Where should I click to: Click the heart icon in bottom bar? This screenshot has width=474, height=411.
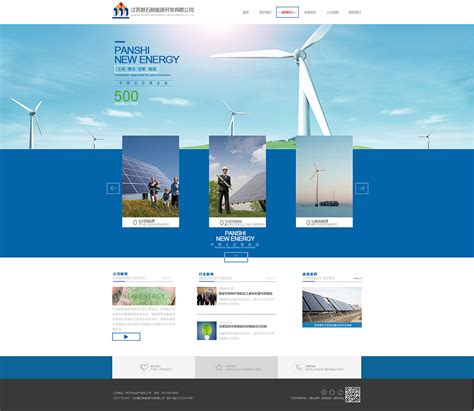(x=144, y=367)
